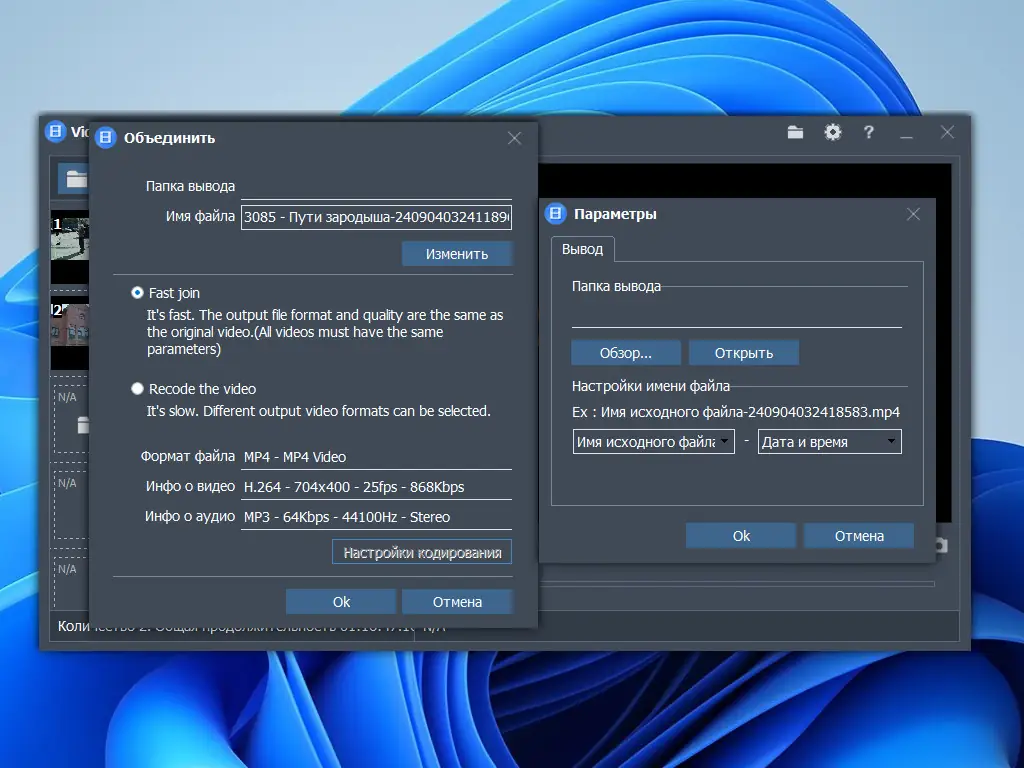Choose the Recode the video option
Screen dimensions: 1024x768
(x=138, y=389)
